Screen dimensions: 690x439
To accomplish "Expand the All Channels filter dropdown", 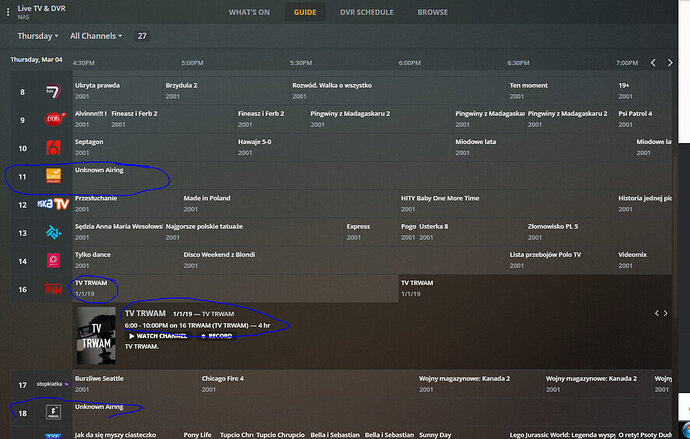I will (x=95, y=36).
